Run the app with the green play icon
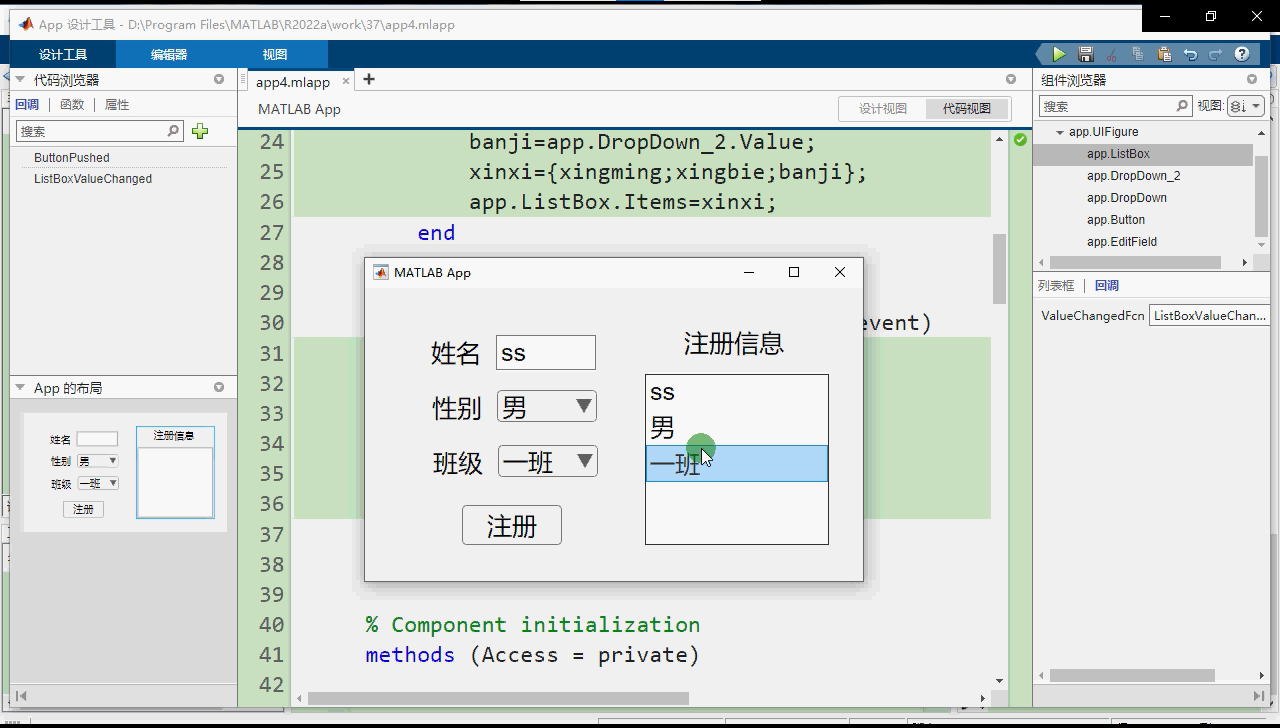Image resolution: width=1280 pixels, height=728 pixels. [1059, 54]
